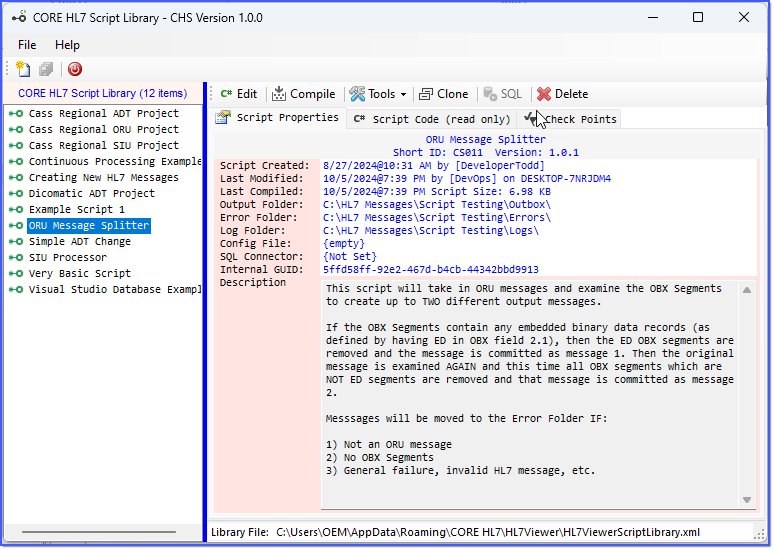Open the Help menu
The width and height of the screenshot is (774, 550).
coord(67,45)
